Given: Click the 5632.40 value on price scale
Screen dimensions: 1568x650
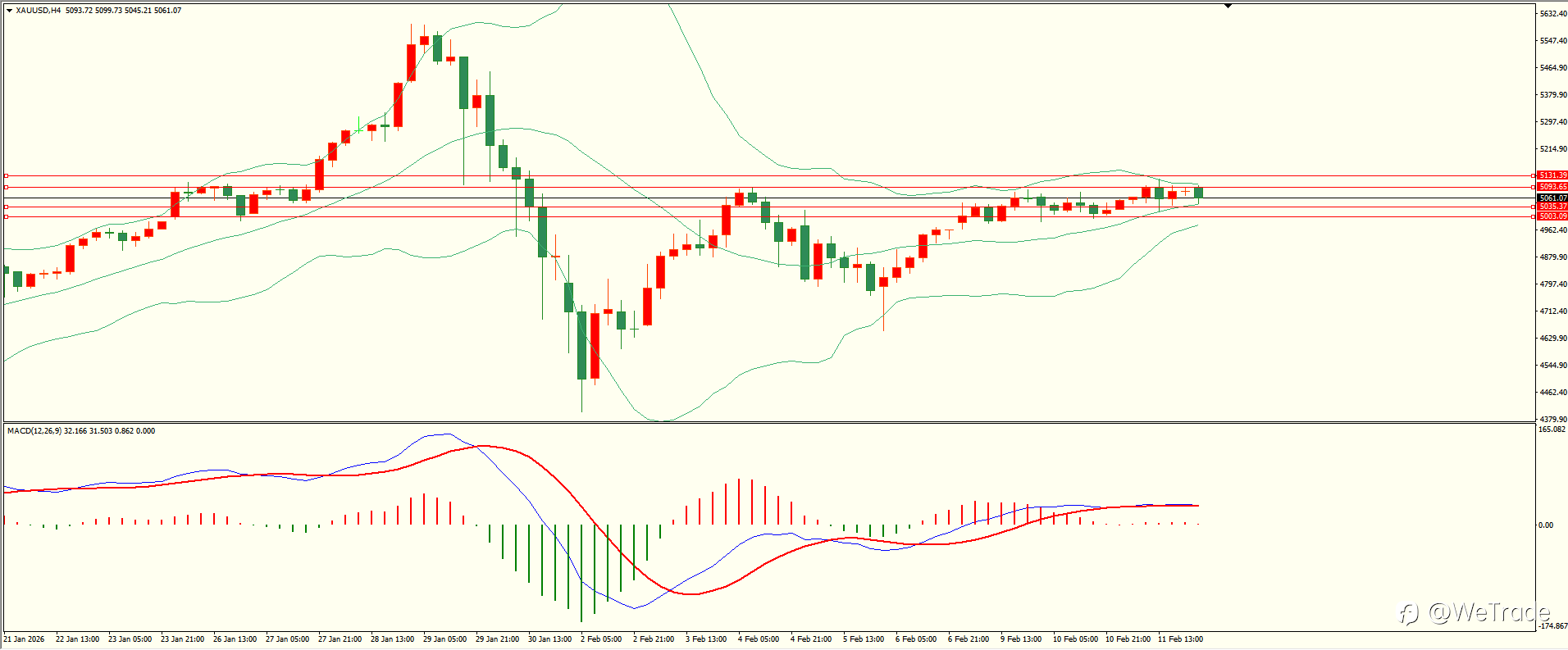Looking at the screenshot, I should coord(1553,14).
